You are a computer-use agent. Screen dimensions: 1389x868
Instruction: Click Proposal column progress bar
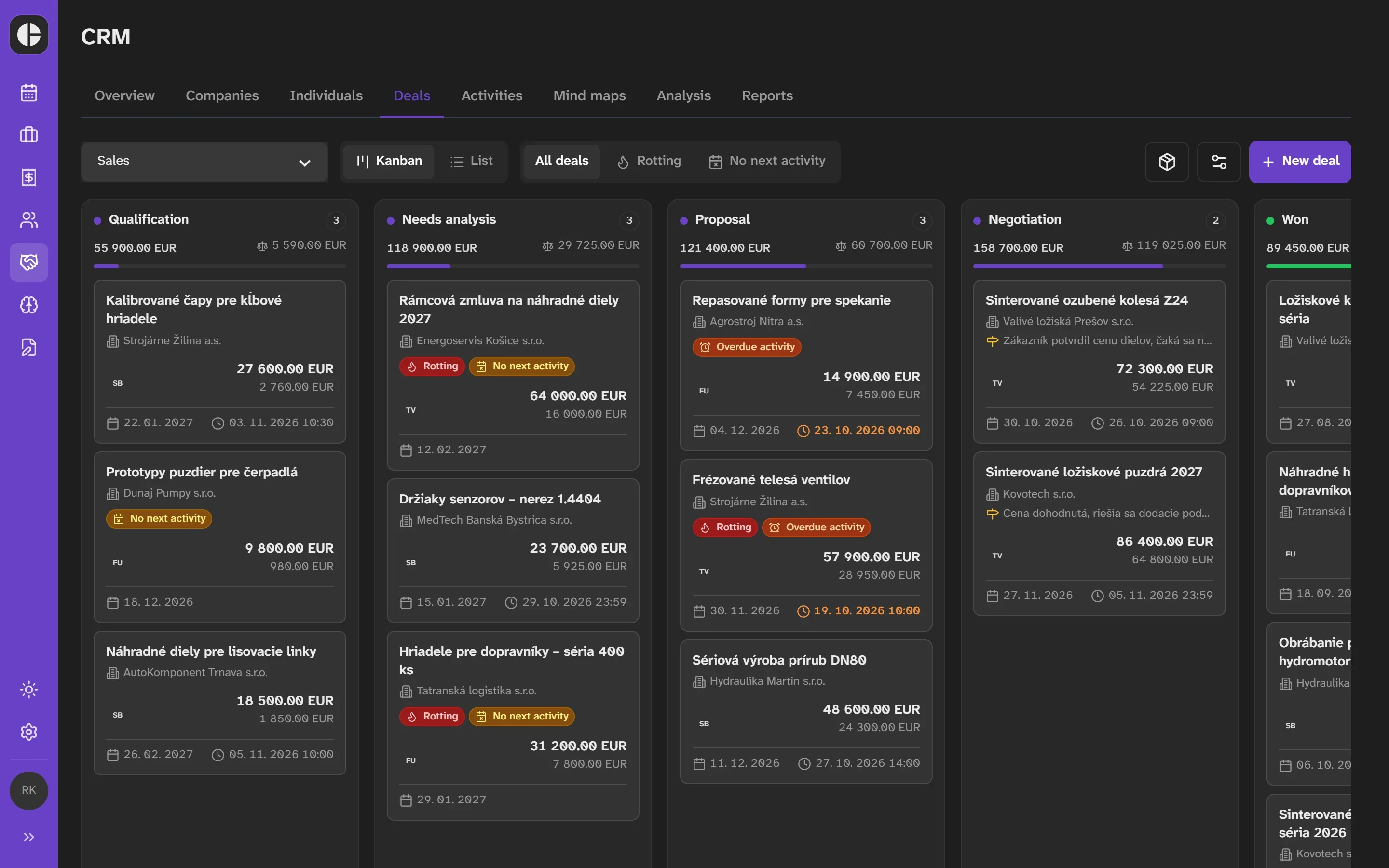point(806,266)
